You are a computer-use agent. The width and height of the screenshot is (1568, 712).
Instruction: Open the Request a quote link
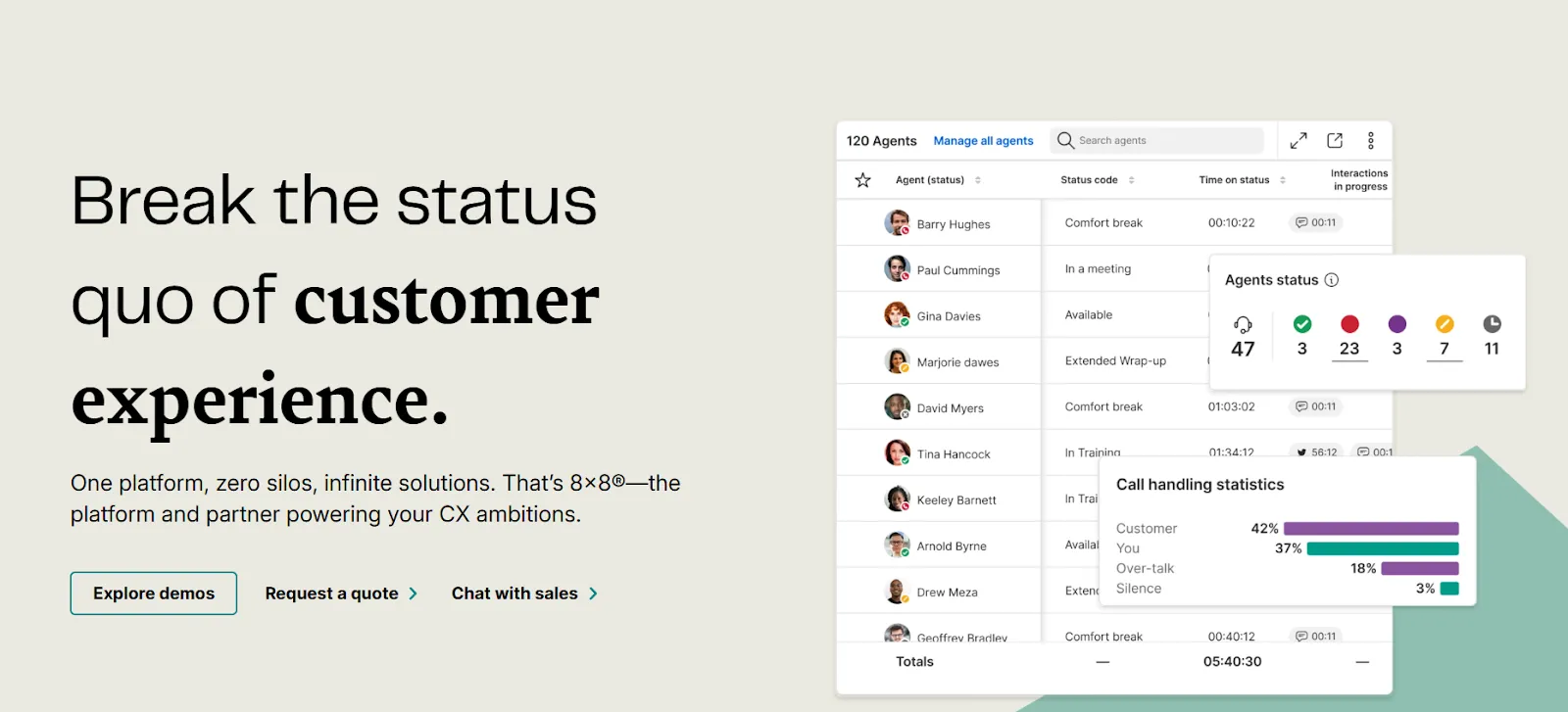(x=341, y=593)
